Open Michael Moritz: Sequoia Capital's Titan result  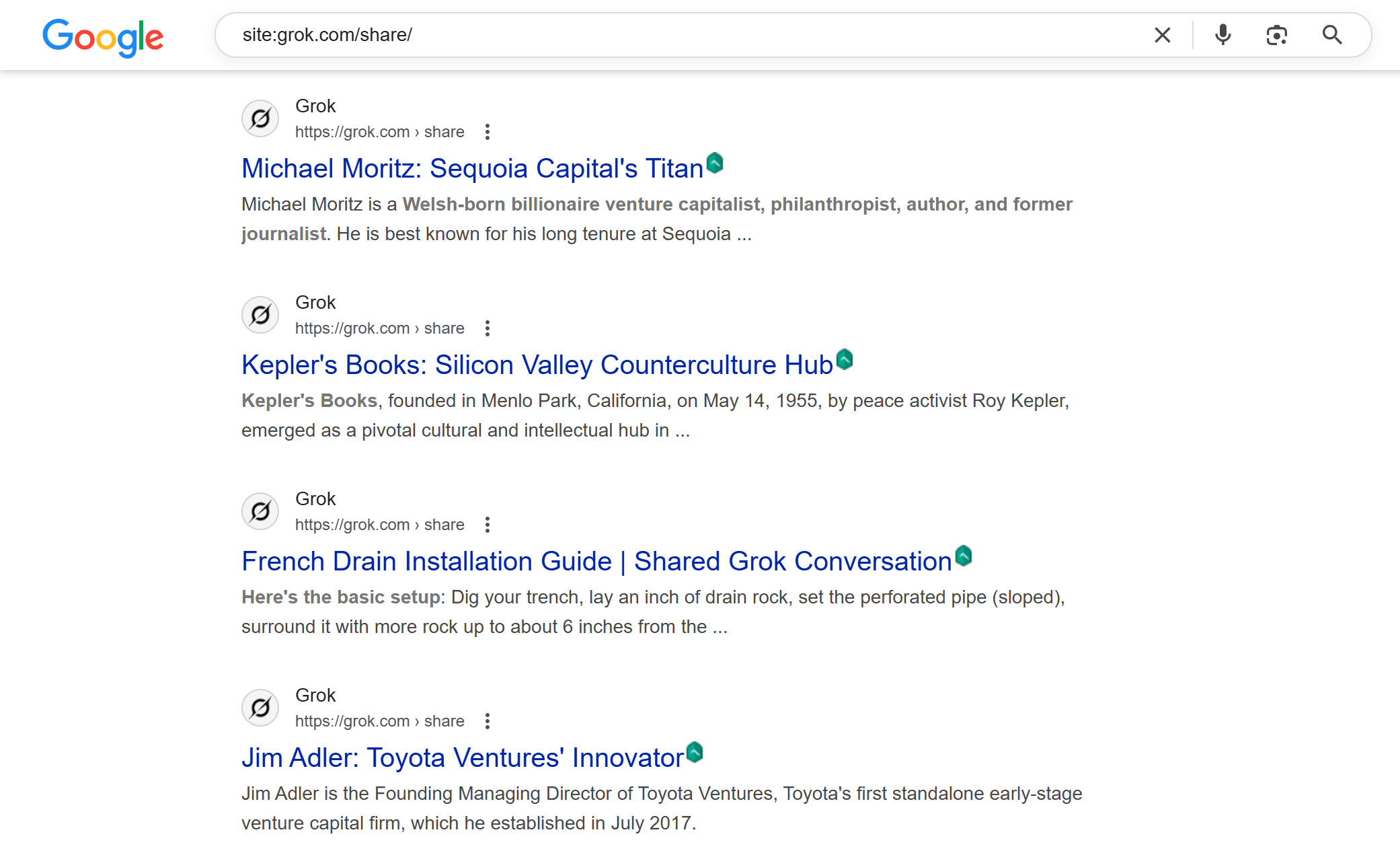click(472, 168)
